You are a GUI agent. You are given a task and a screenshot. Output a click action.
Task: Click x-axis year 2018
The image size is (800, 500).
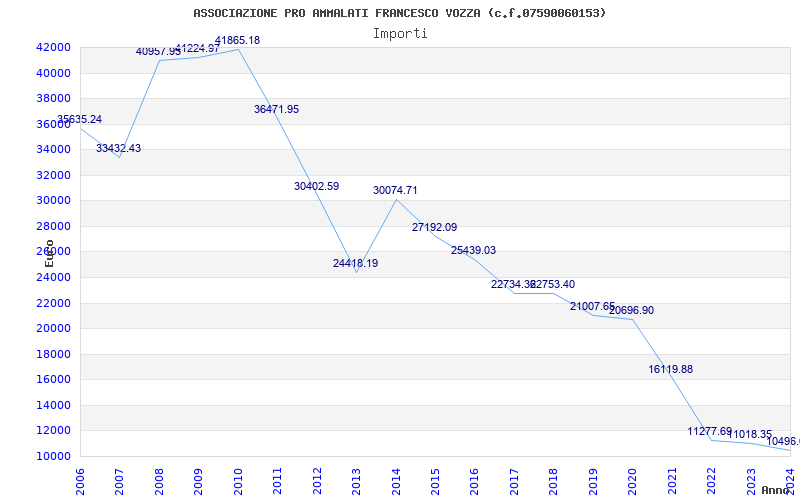tap(554, 482)
